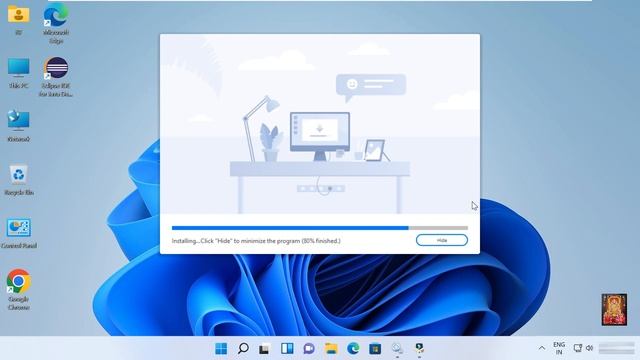
Task: Open the Eclipse IDE desktop shortcut
Action: point(56,77)
